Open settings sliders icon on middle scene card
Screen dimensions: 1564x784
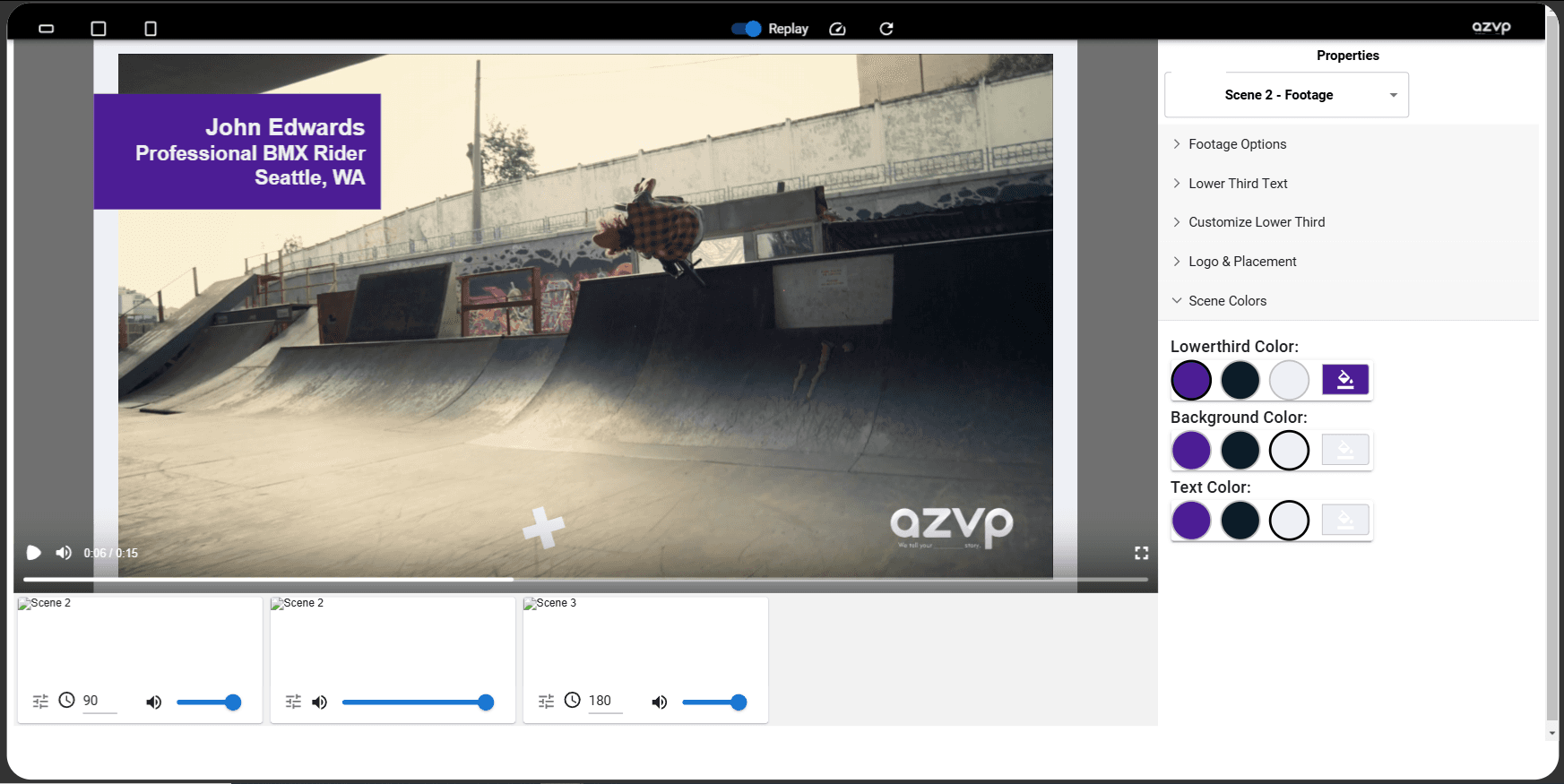coord(293,702)
